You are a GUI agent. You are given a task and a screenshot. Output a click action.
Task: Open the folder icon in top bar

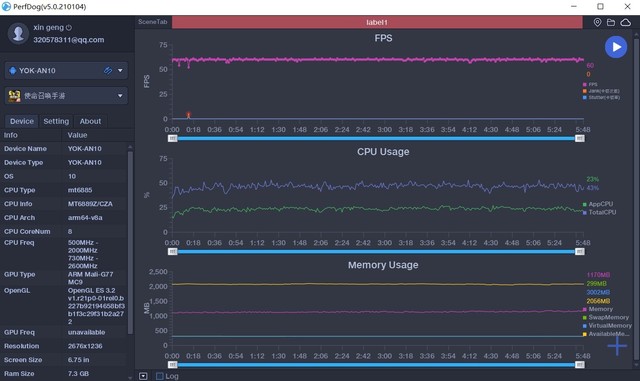[611, 22]
